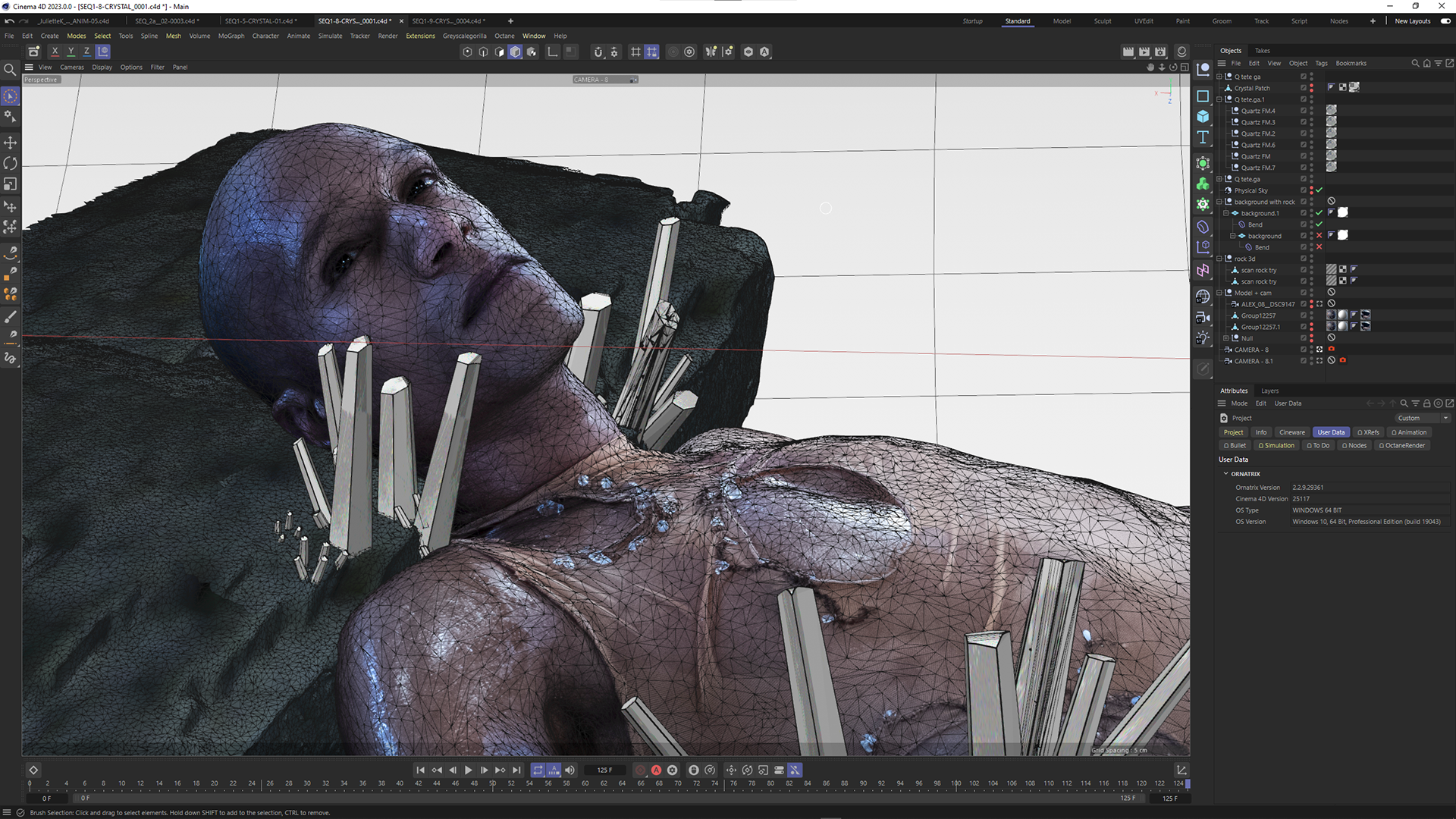
Task: Click the Cineware attribute button
Action: pos(1291,432)
